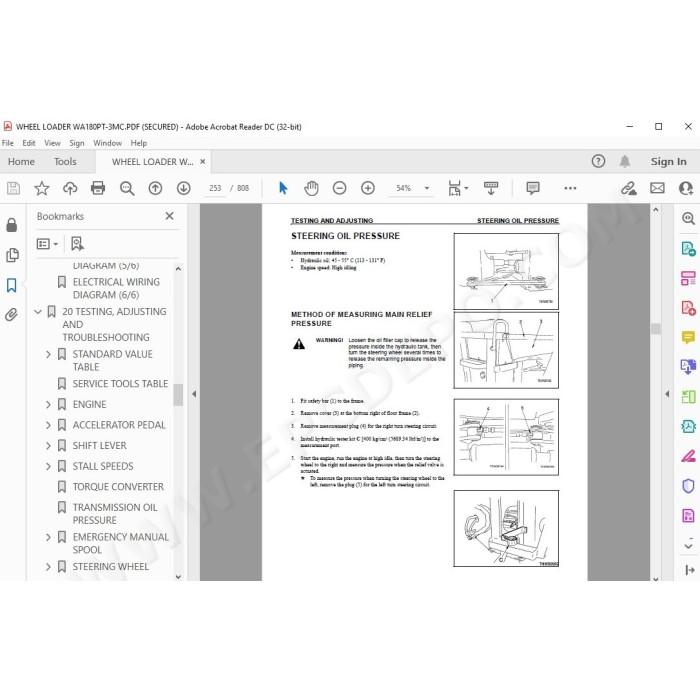Open notifications bell
Image resolution: width=700 pixels, height=700 pixels.
pos(625,161)
